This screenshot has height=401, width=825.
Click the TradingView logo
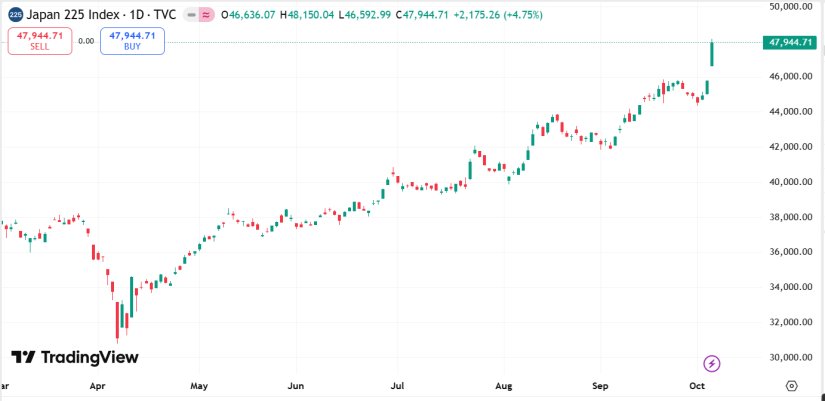(x=75, y=357)
